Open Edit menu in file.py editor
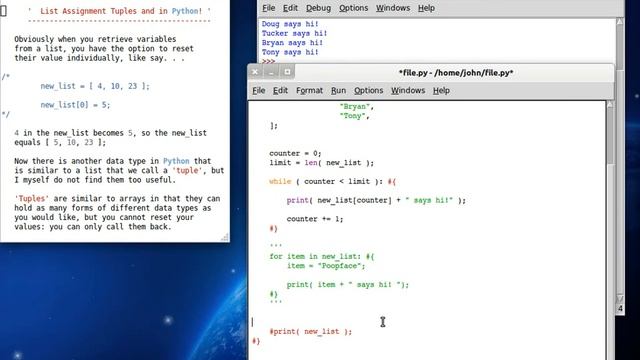 pyautogui.click(x=280, y=90)
